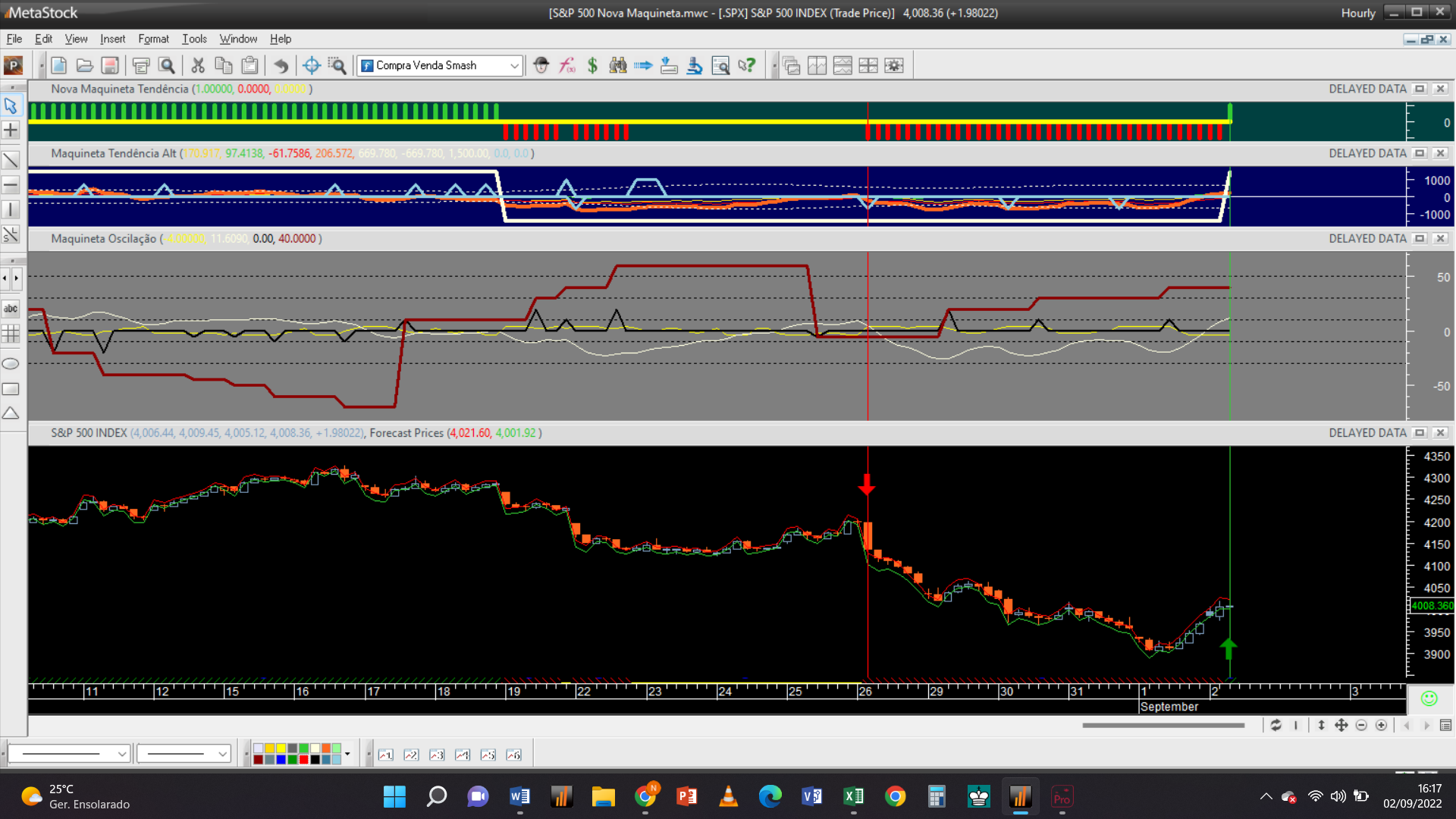Toggle the chart layout 3 button

click(x=437, y=755)
